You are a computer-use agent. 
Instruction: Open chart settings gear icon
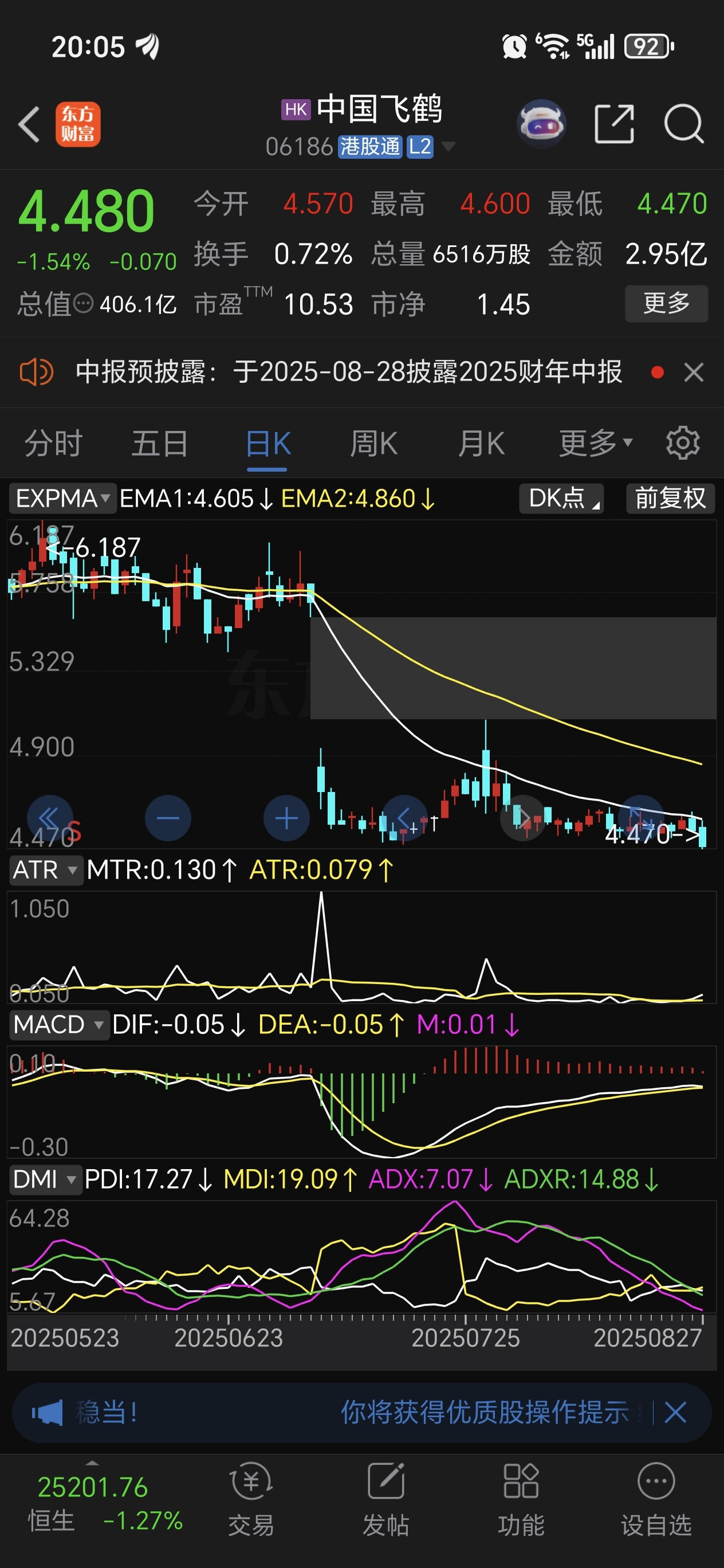[x=683, y=443]
